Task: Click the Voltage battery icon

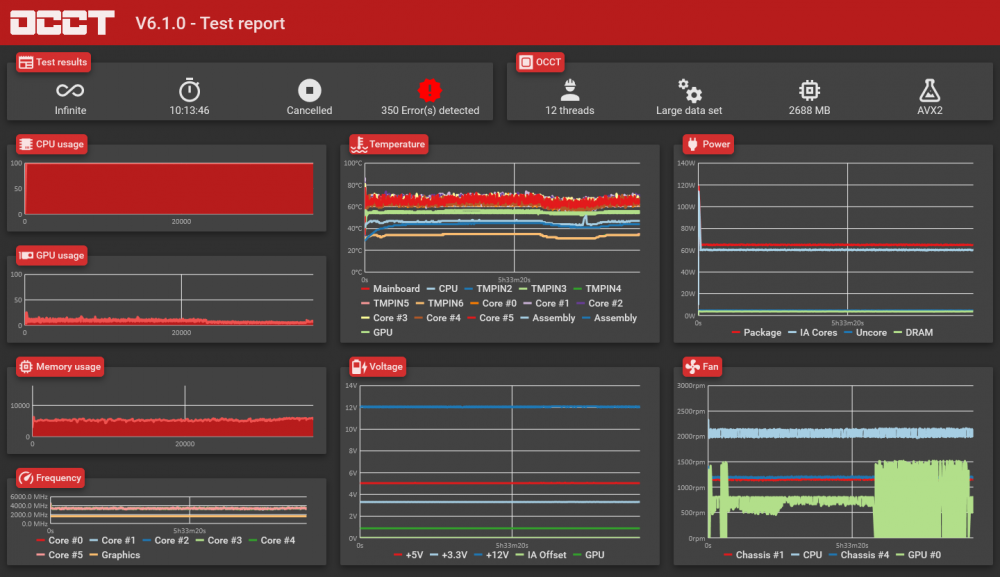Action: 359,367
